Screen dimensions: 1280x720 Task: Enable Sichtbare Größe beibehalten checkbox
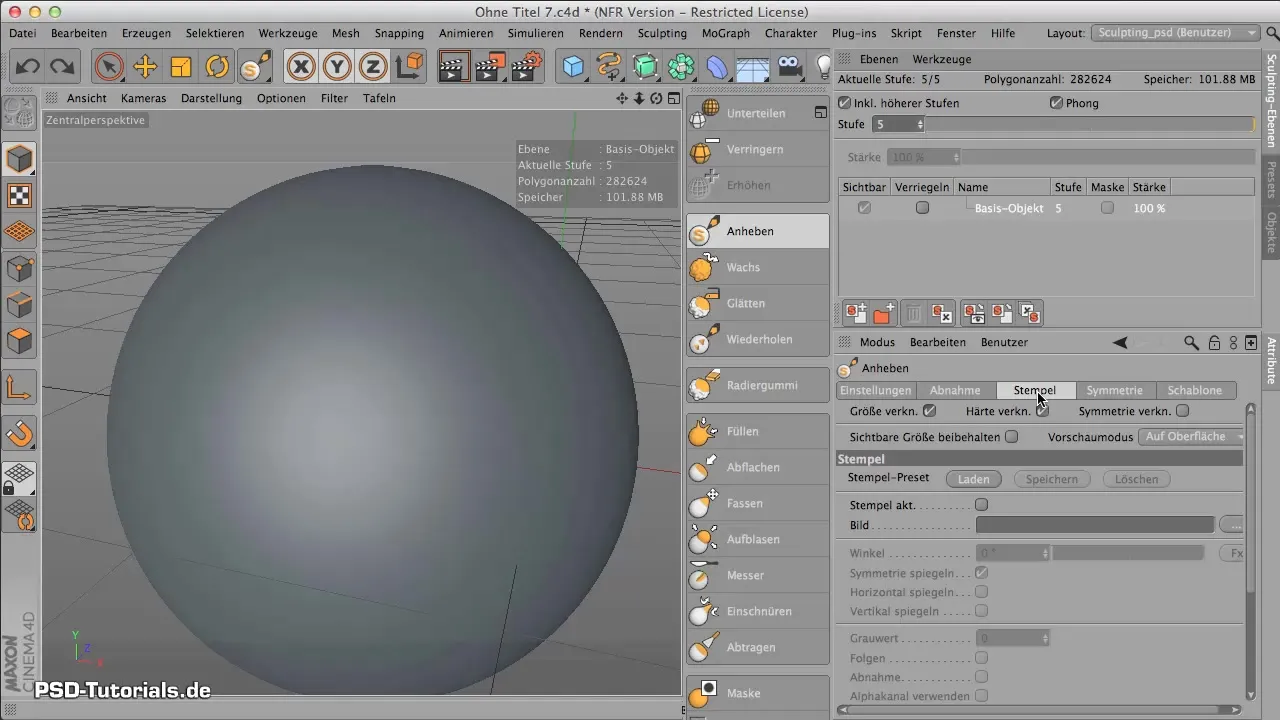(x=1012, y=437)
